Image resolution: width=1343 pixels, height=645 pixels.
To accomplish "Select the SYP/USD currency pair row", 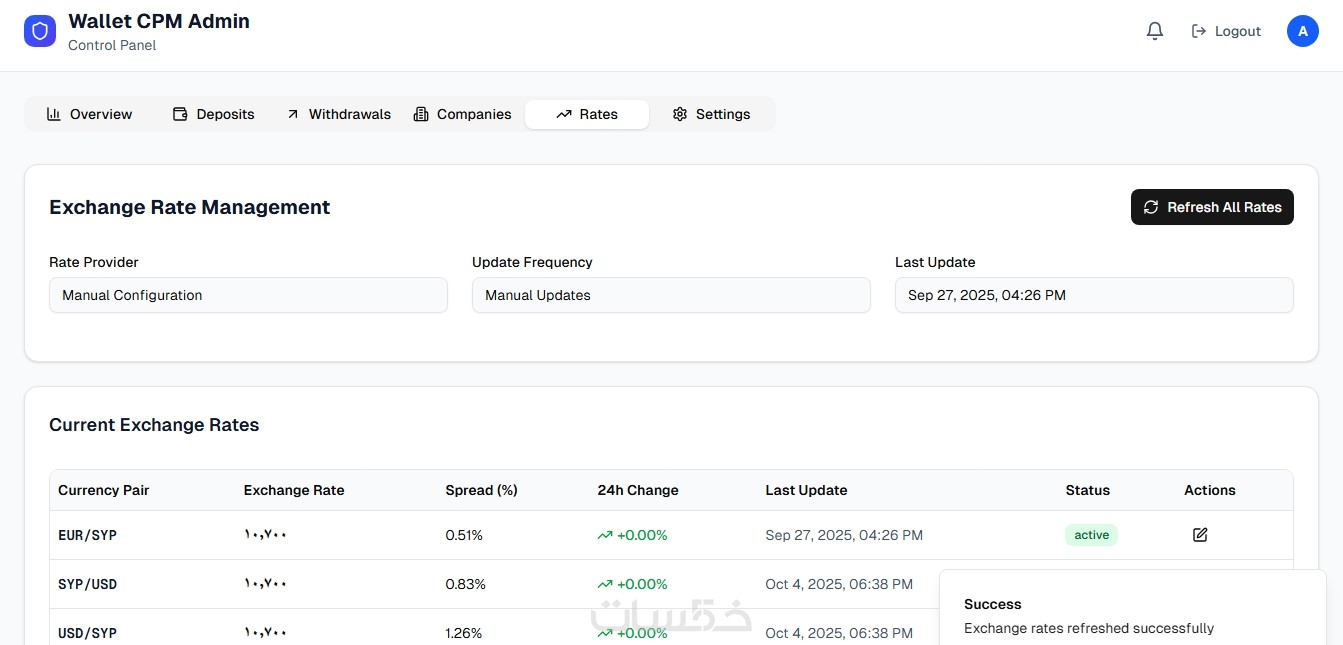I will (x=495, y=584).
